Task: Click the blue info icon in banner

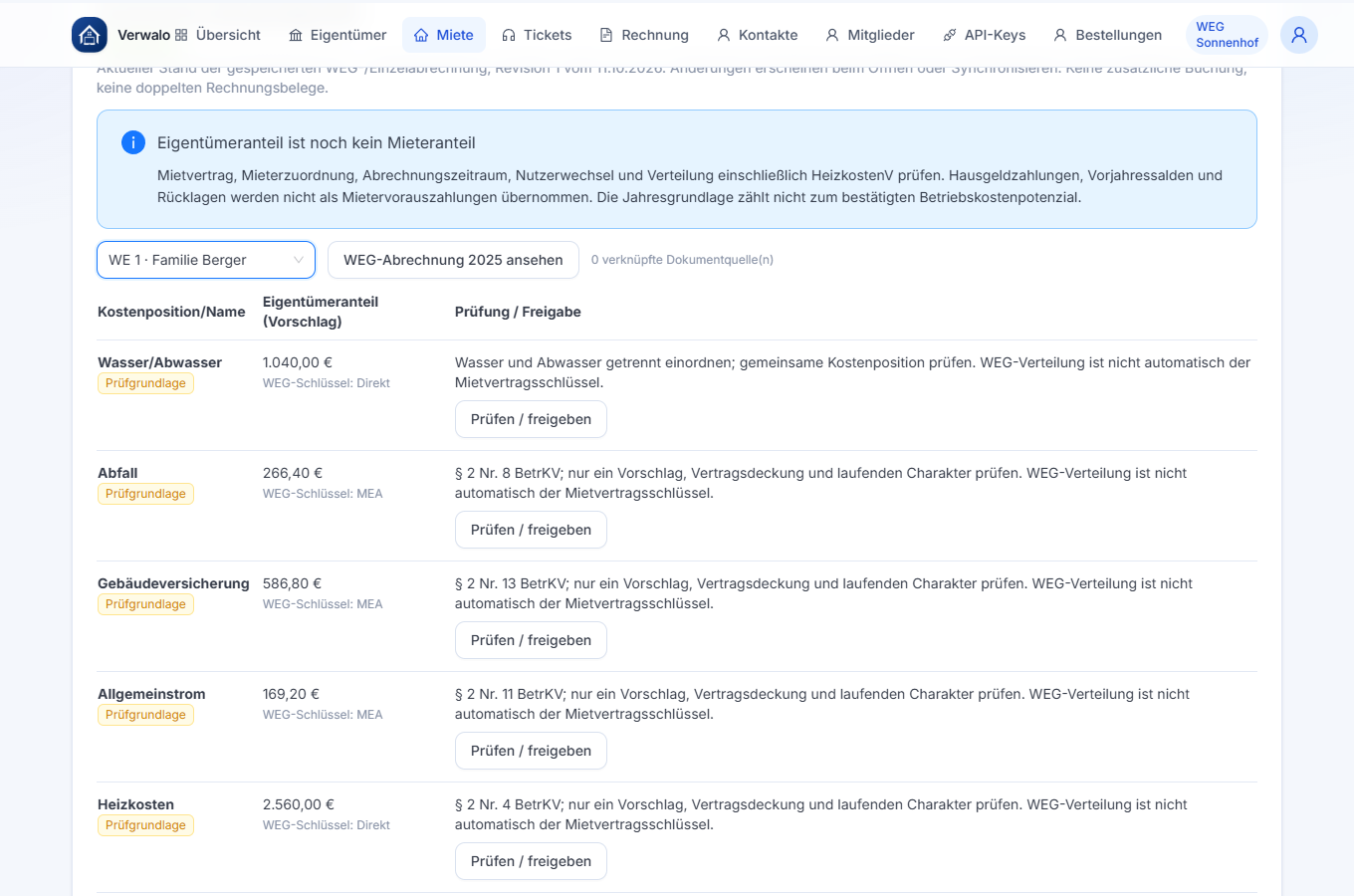Action: point(133,142)
